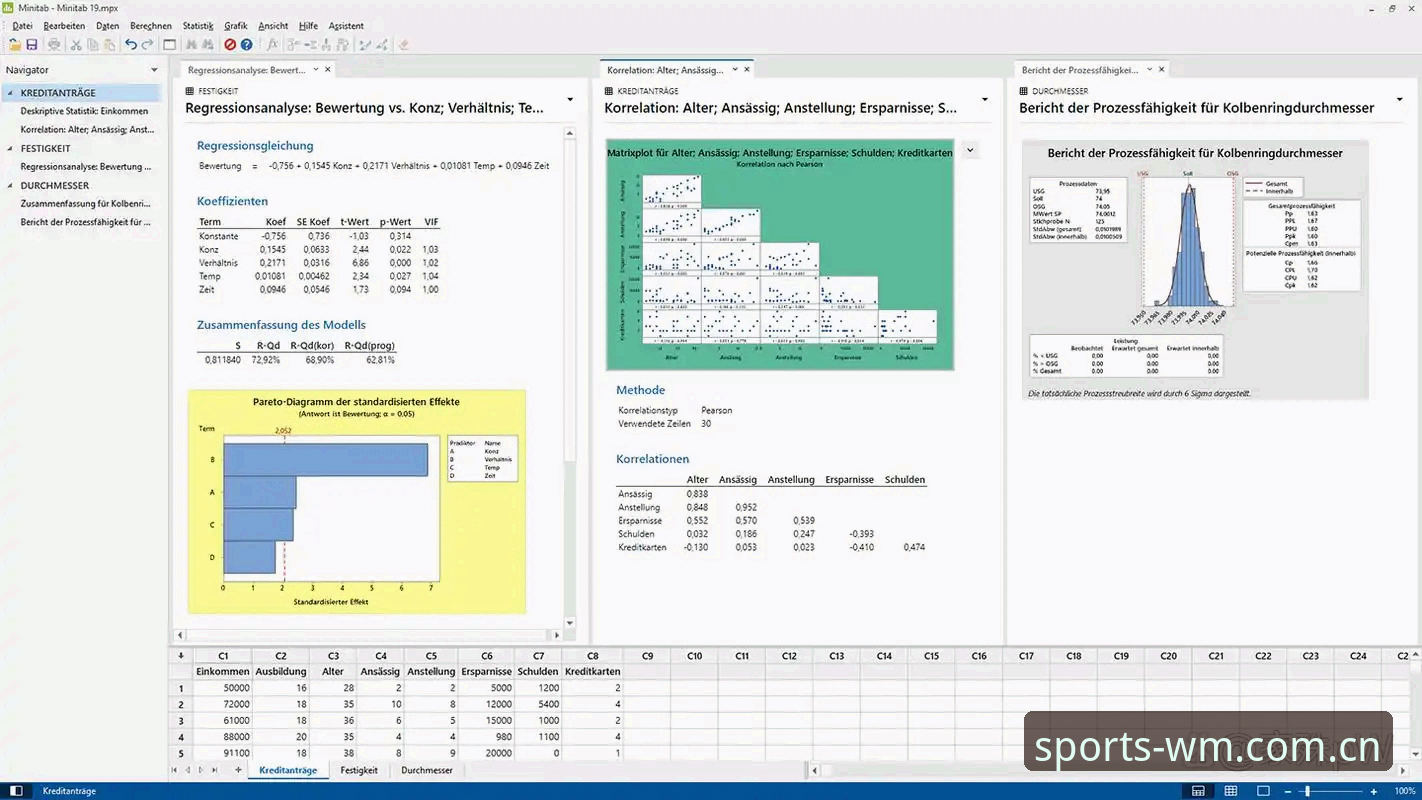The width and height of the screenshot is (1422, 800).
Task: Select Deskriptive Statistik: Einkommen in Navigator
Action: [x=84, y=111]
